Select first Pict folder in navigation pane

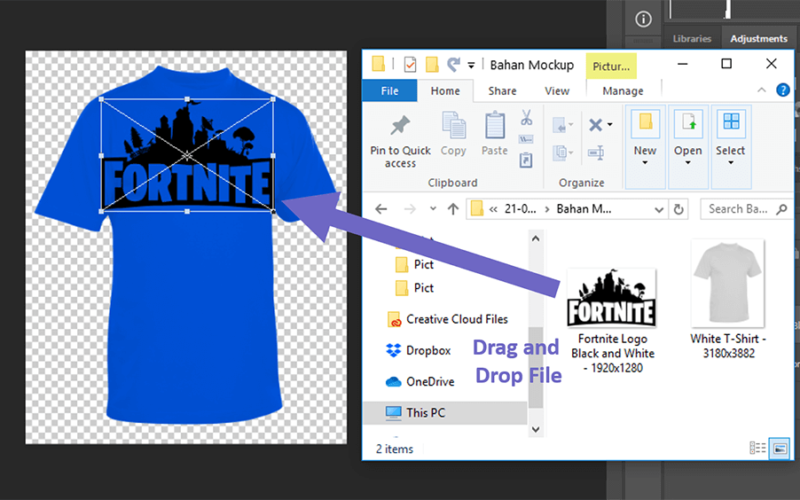414,264
